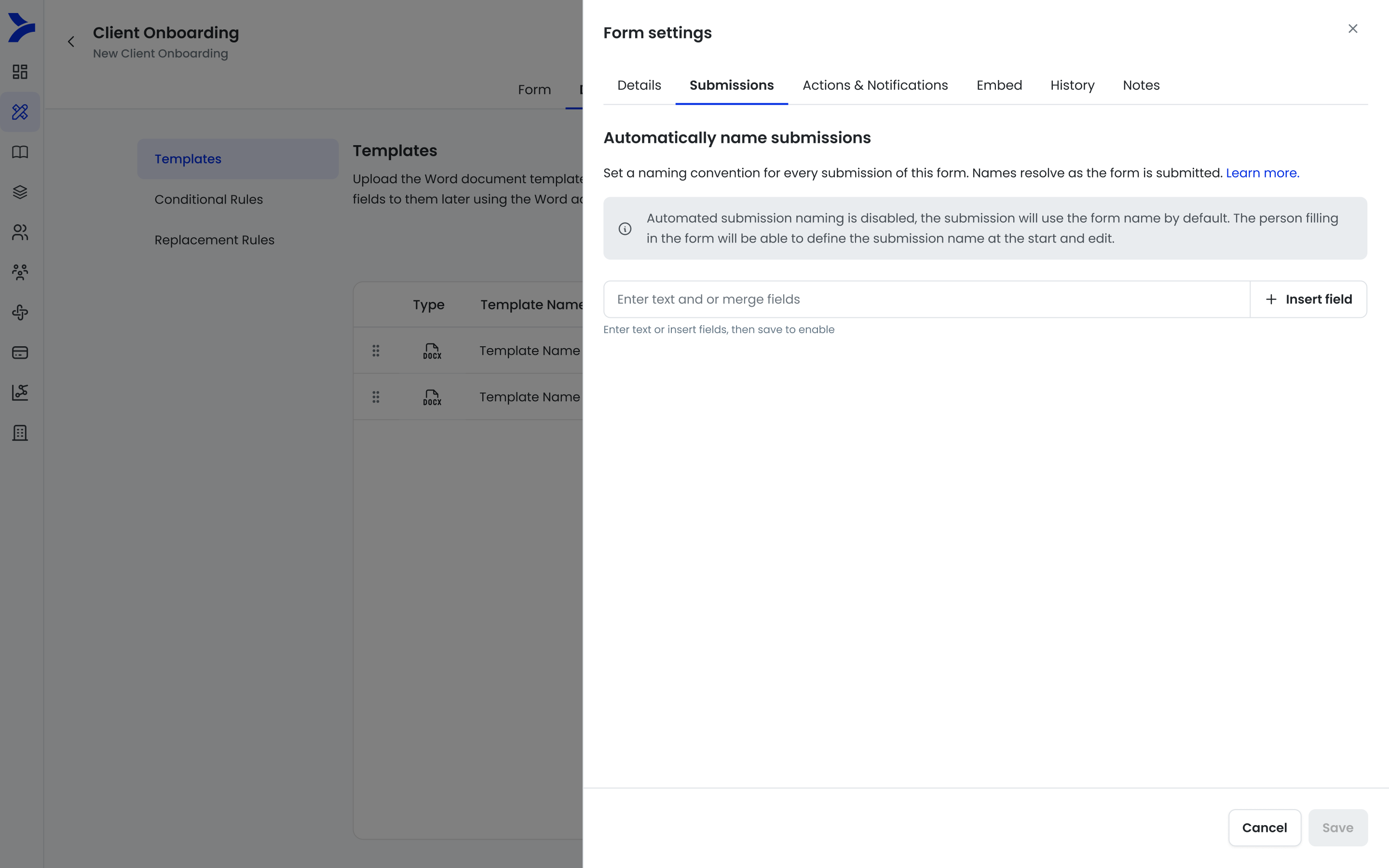
Task: Select the Submissions tab
Action: [731, 85]
